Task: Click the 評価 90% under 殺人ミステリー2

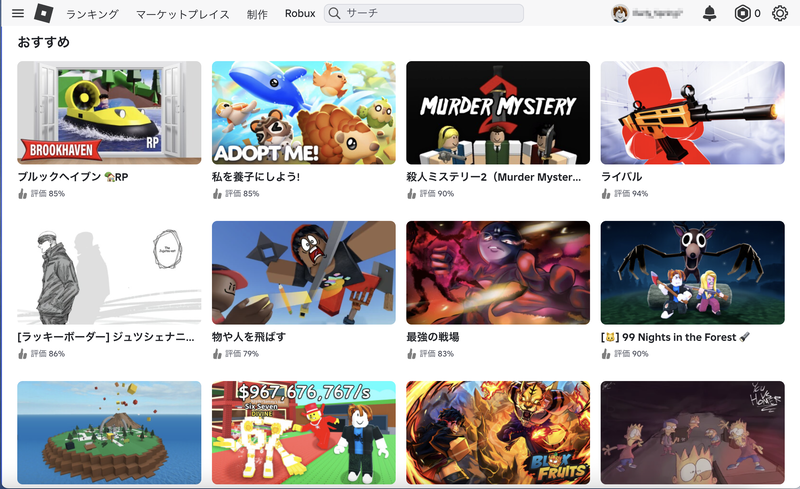Action: pos(436,193)
